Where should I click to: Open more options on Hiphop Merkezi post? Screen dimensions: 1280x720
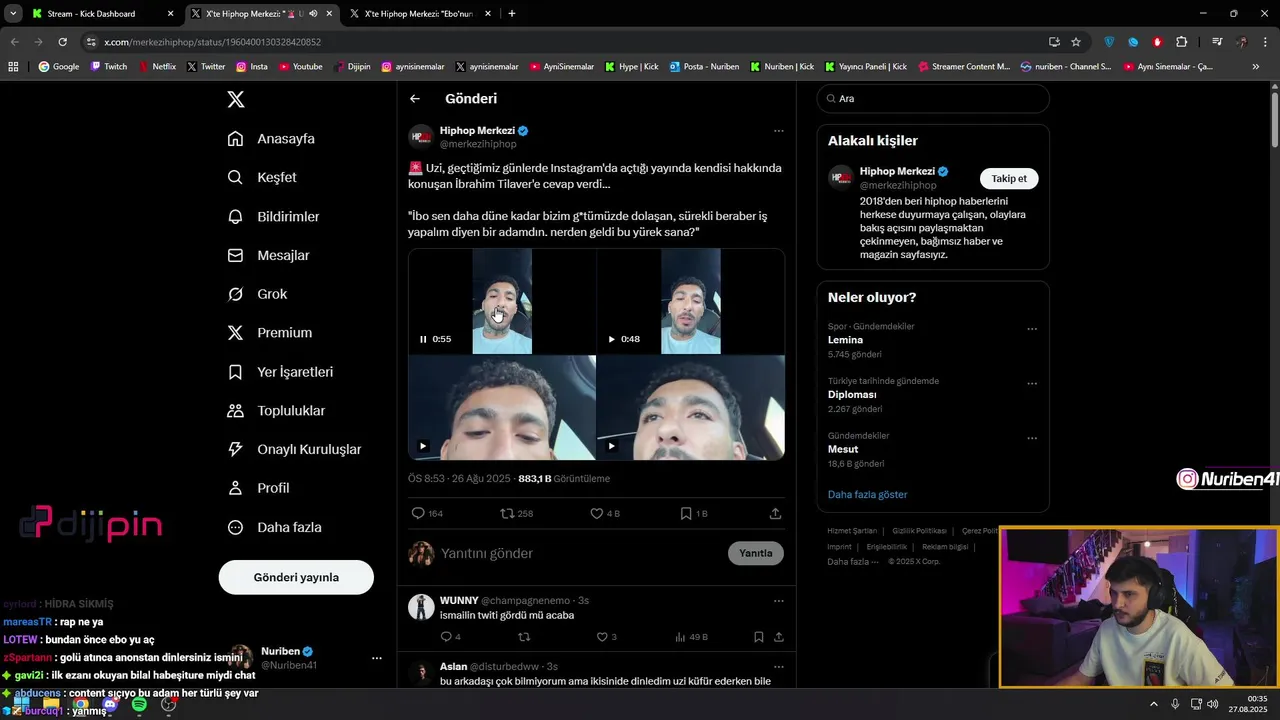(778, 131)
